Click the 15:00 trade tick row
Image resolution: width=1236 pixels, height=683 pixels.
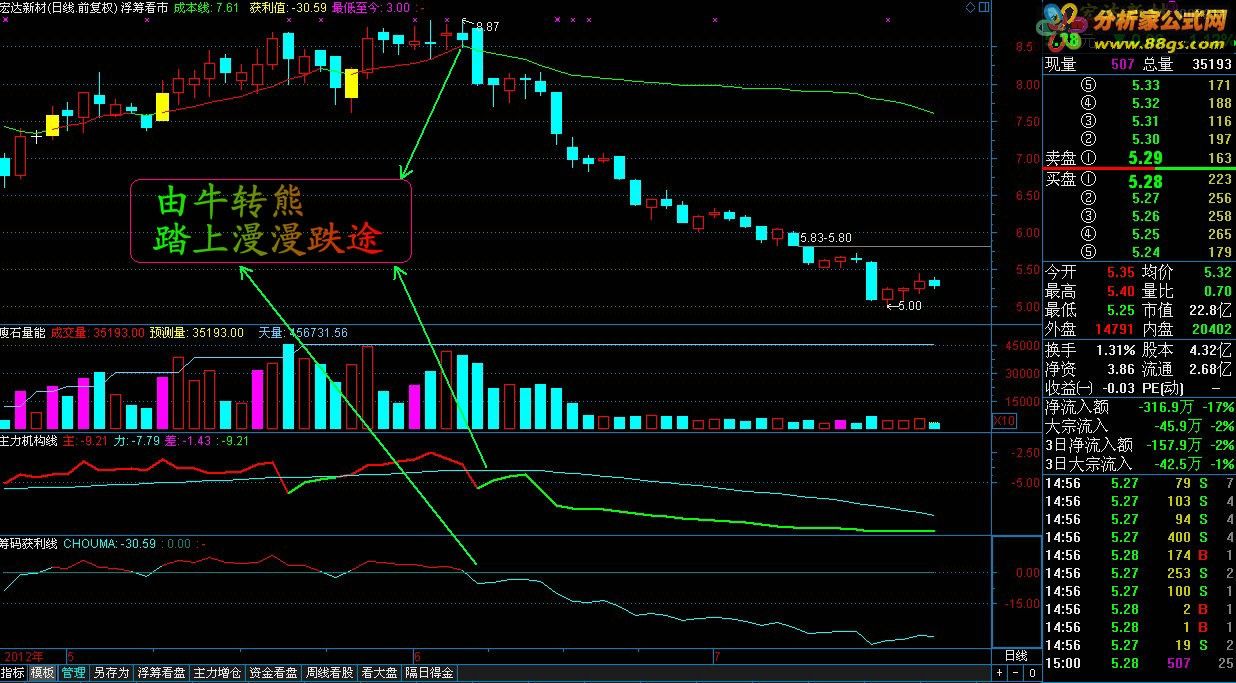1139,663
